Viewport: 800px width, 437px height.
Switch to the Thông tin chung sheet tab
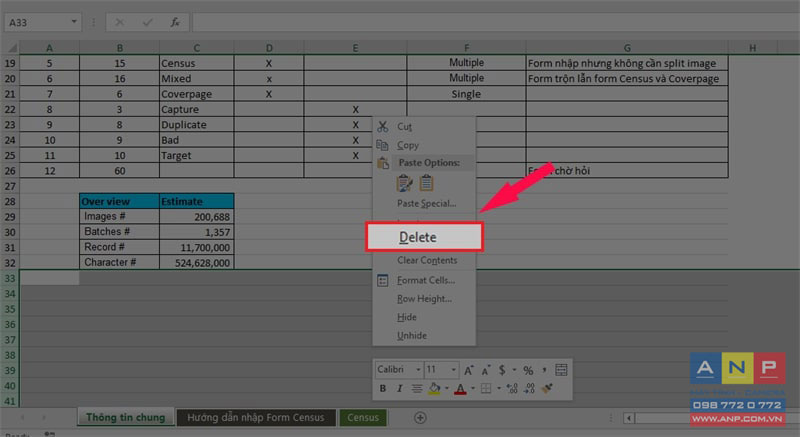[x=126, y=418]
